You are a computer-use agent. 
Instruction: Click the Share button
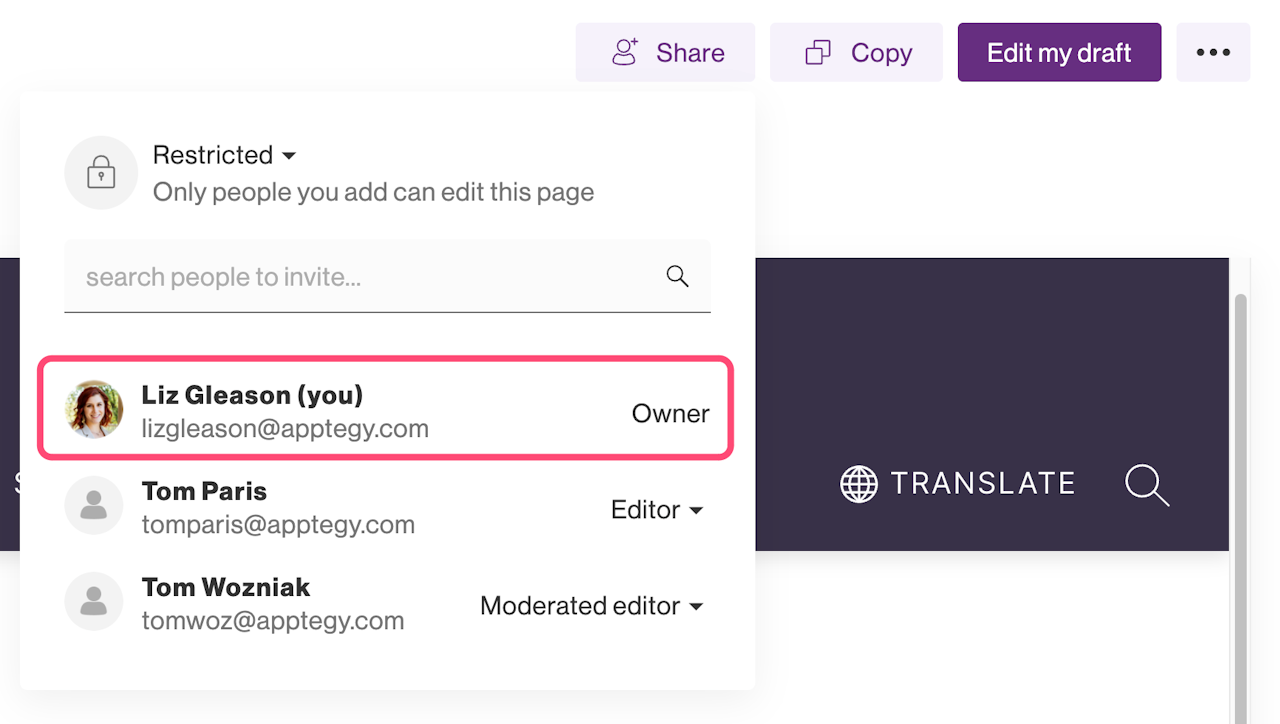pyautogui.click(x=665, y=53)
